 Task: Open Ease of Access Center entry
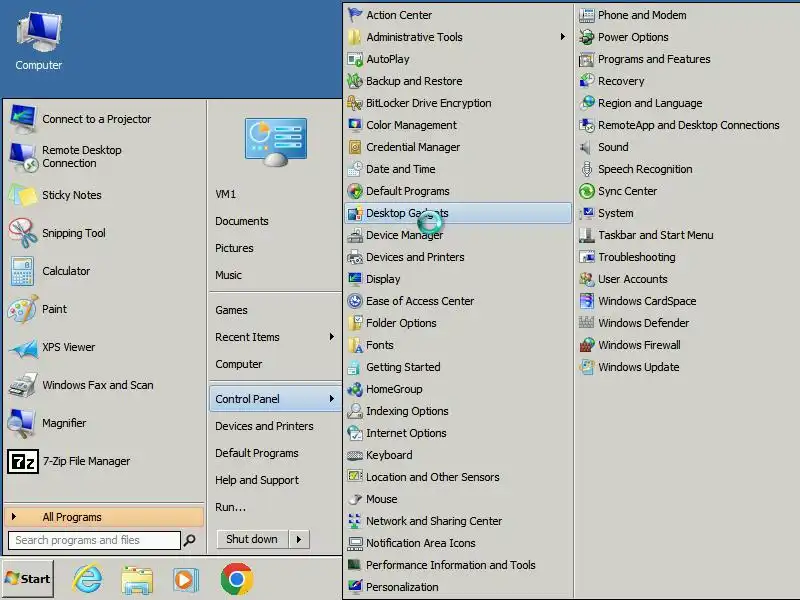pyautogui.click(x=458, y=302)
